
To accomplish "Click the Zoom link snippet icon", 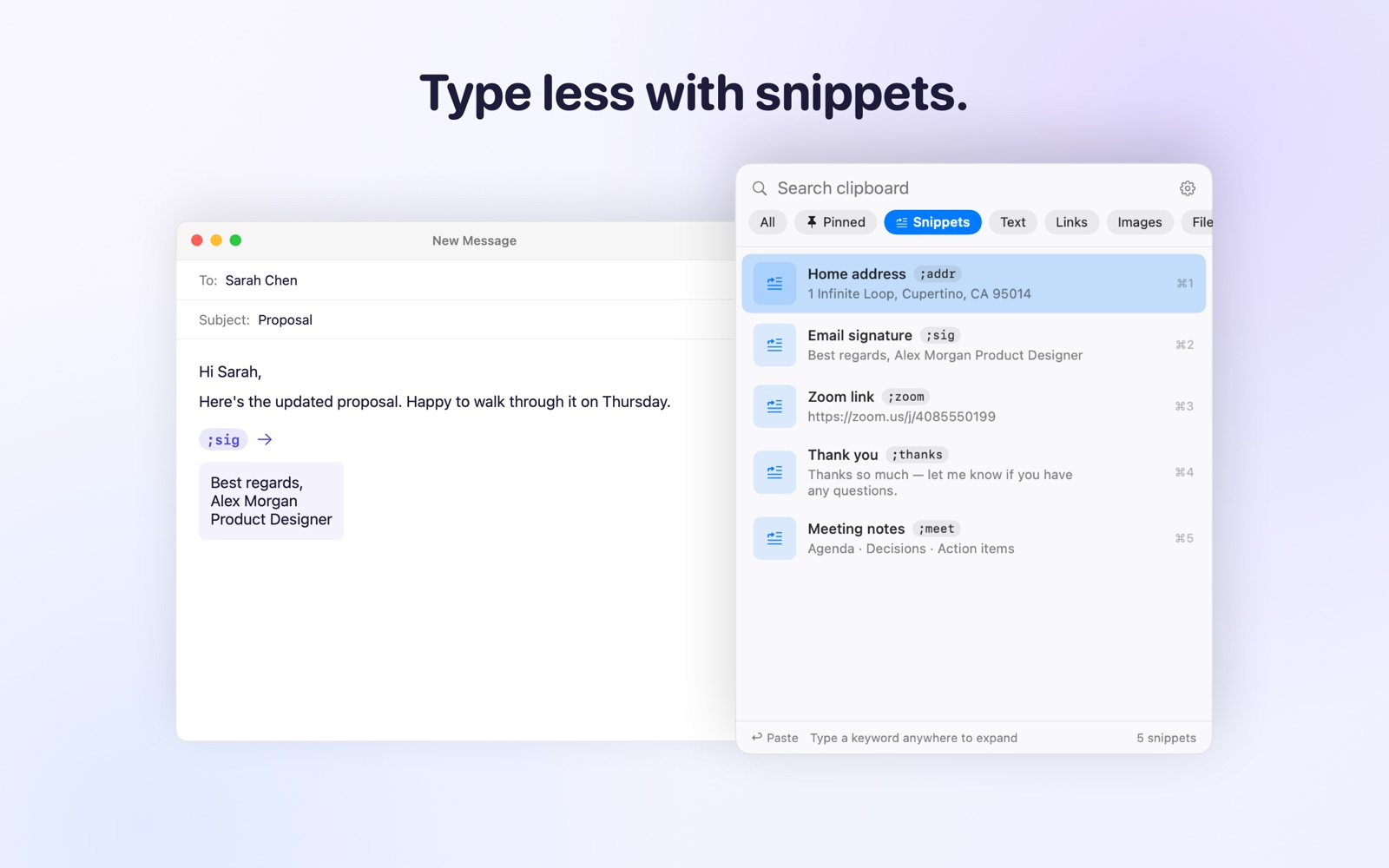I will pos(774,406).
